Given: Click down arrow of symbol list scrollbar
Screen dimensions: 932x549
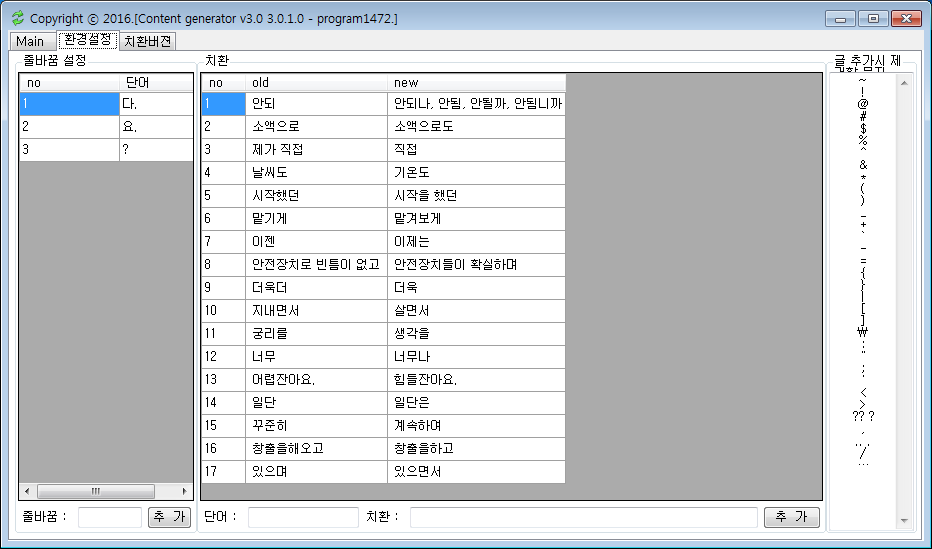Looking at the screenshot, I should point(904,520).
